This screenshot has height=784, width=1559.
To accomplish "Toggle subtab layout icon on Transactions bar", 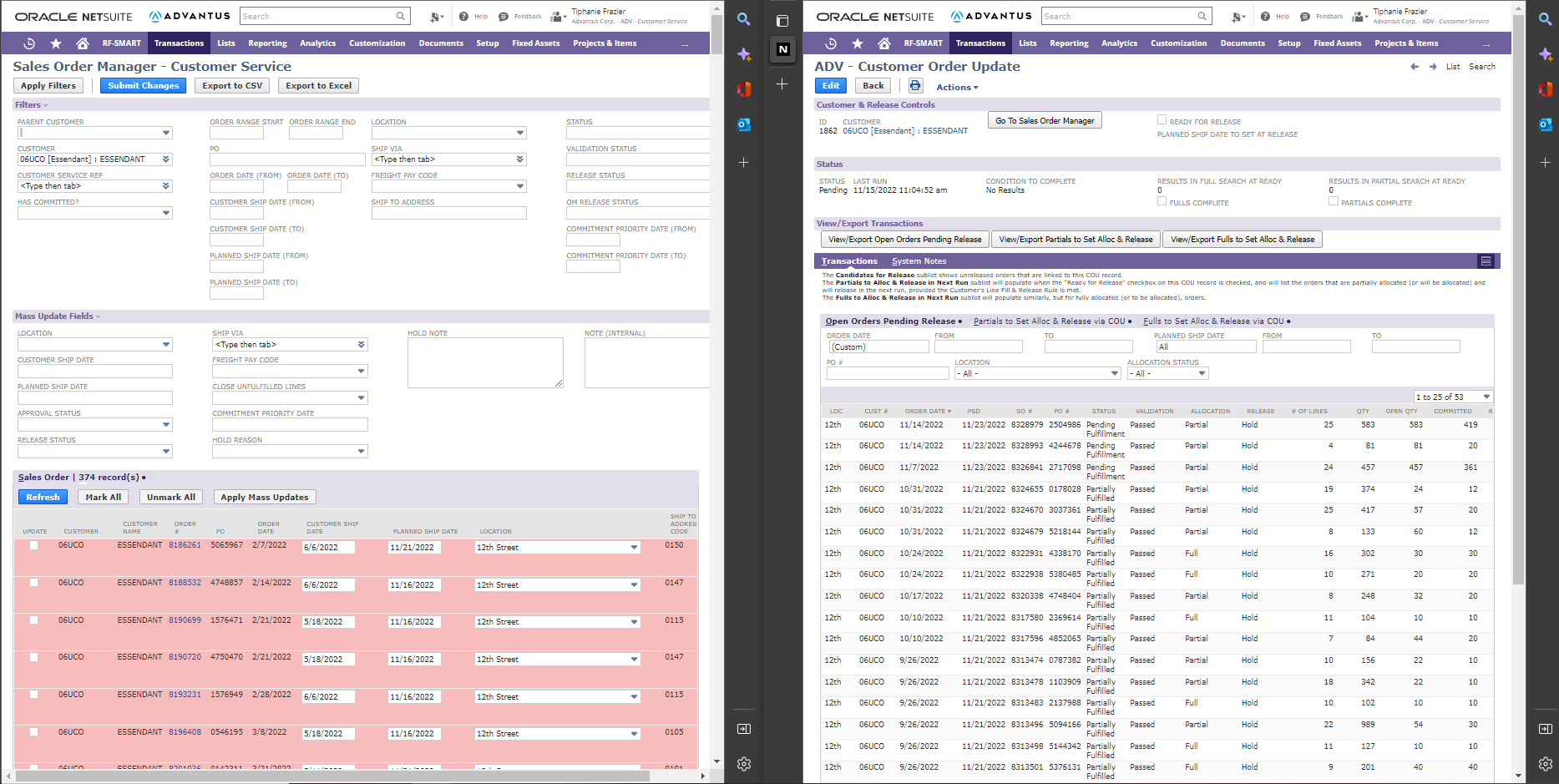I will pyautogui.click(x=1486, y=261).
